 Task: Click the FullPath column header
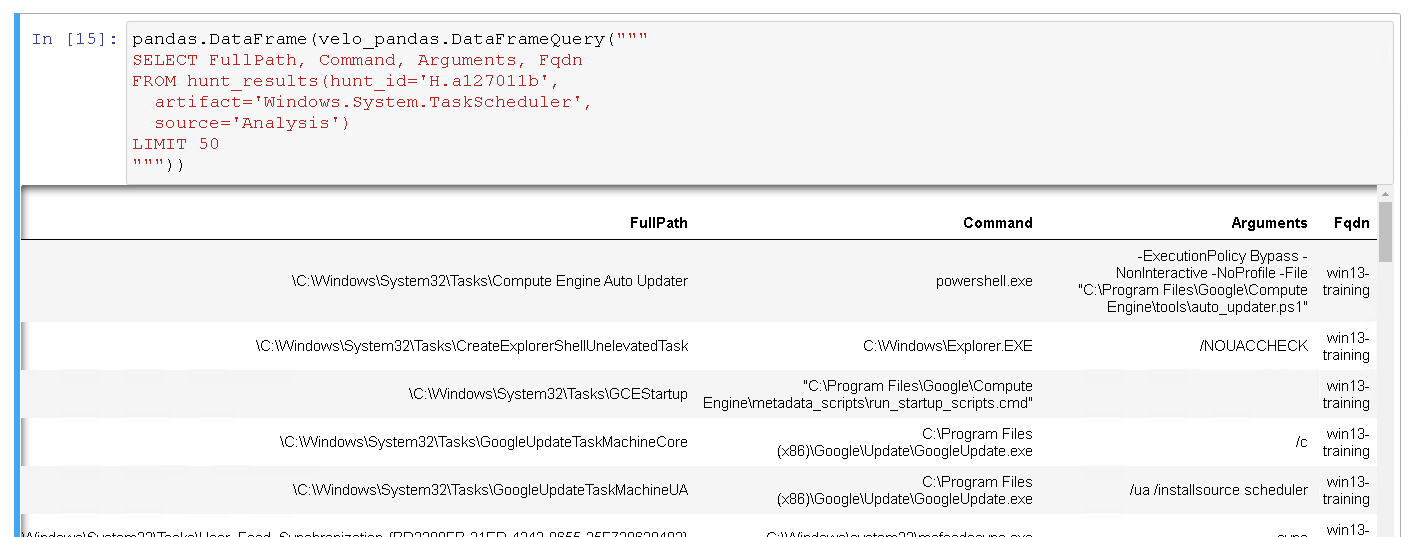click(658, 223)
